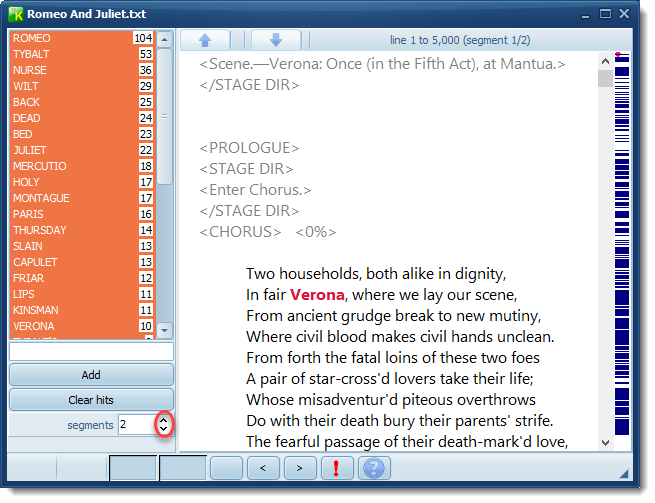Click the <0%> progress marker
This screenshot has width=655, height=503.
coord(316,232)
